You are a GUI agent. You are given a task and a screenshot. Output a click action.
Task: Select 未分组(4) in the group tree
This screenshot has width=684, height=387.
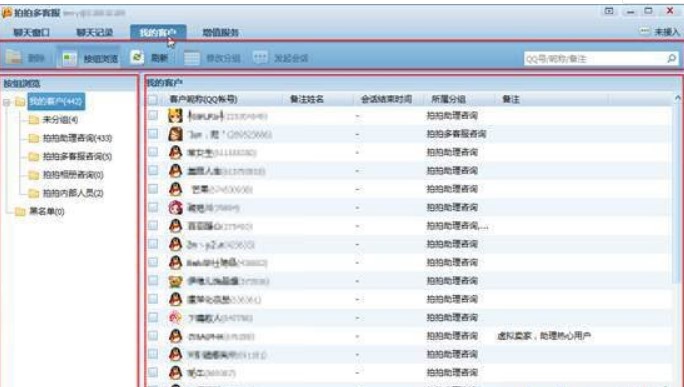60,120
